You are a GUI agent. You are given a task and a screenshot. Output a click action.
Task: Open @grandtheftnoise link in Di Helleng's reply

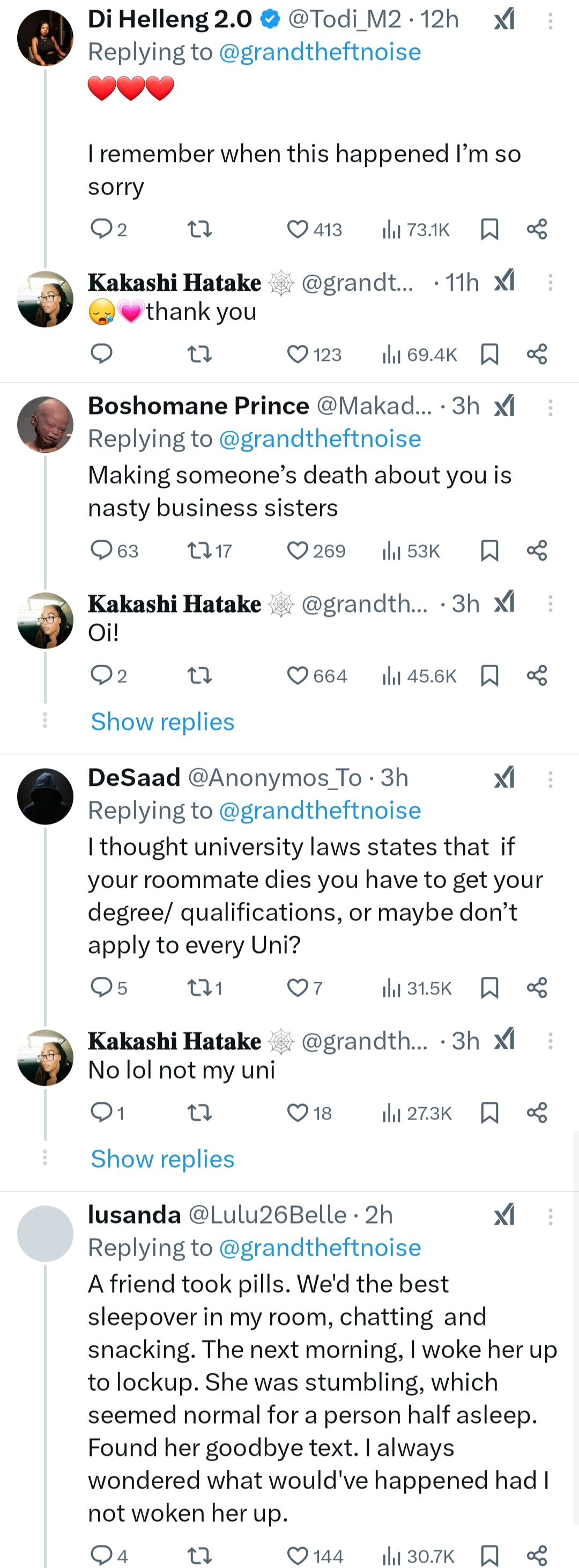click(x=320, y=53)
